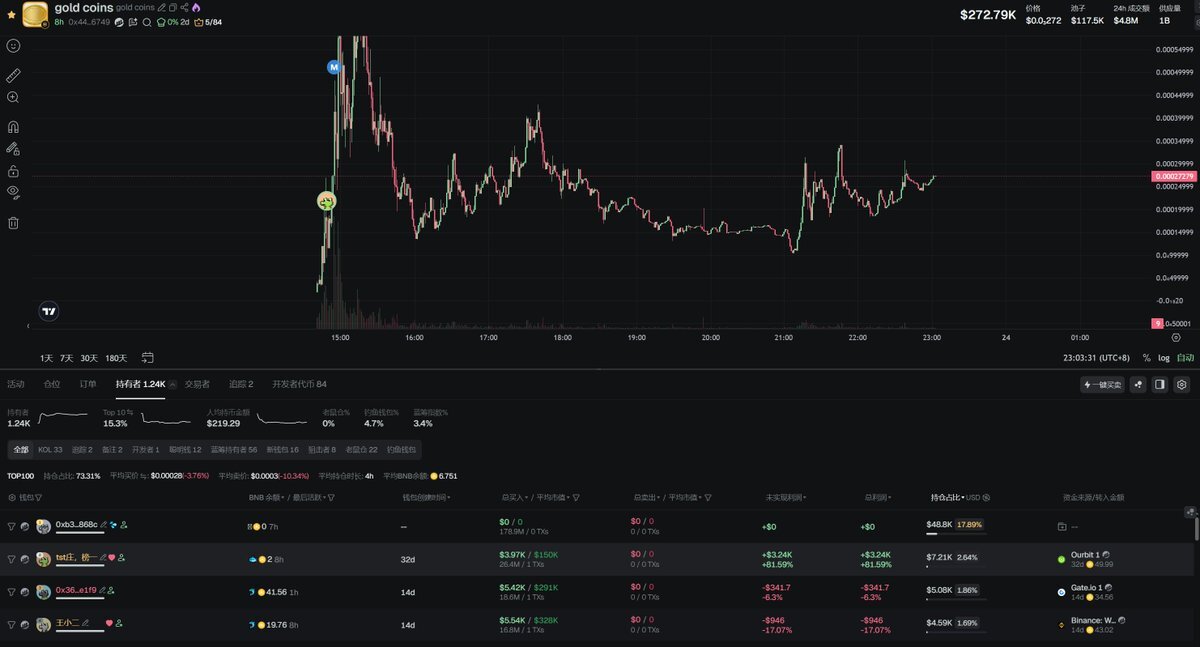Click the blue M marker on chart
1200x647 pixels.
coord(335,66)
